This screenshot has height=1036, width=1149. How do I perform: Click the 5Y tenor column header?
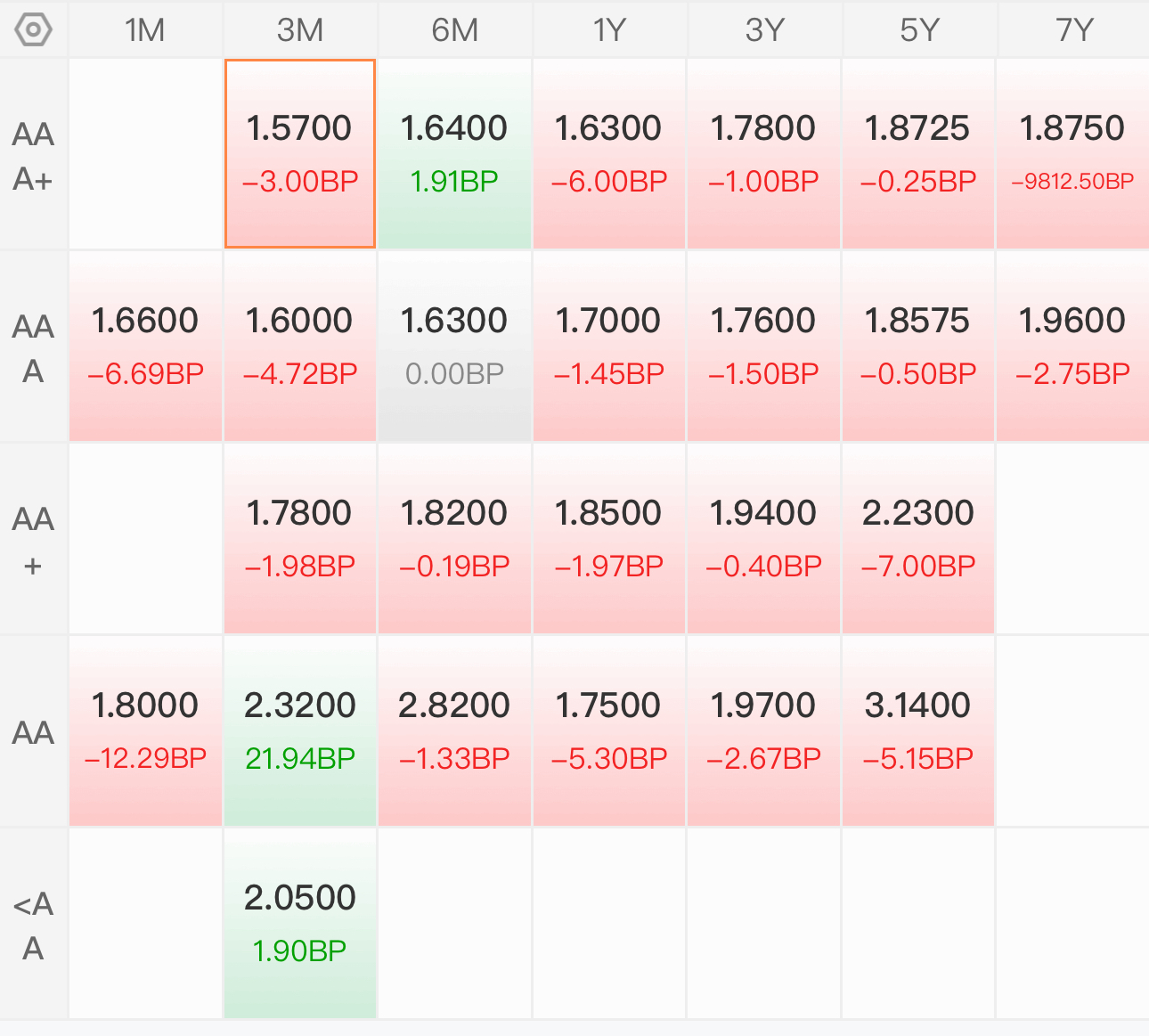click(919, 30)
